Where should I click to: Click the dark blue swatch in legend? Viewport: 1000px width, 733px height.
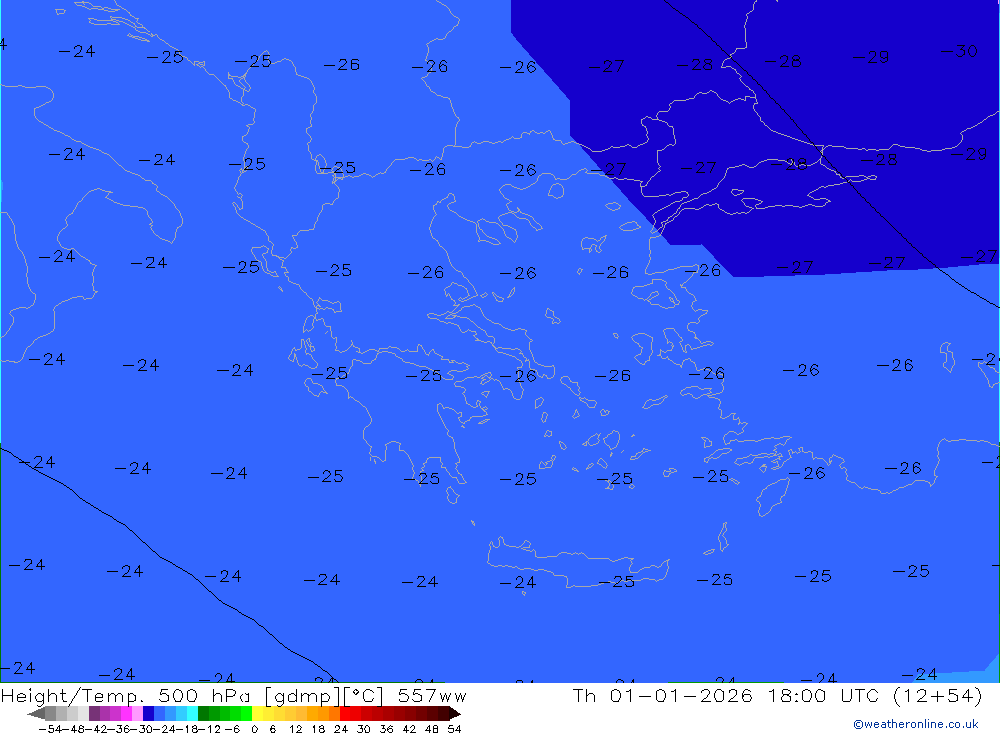point(148,713)
